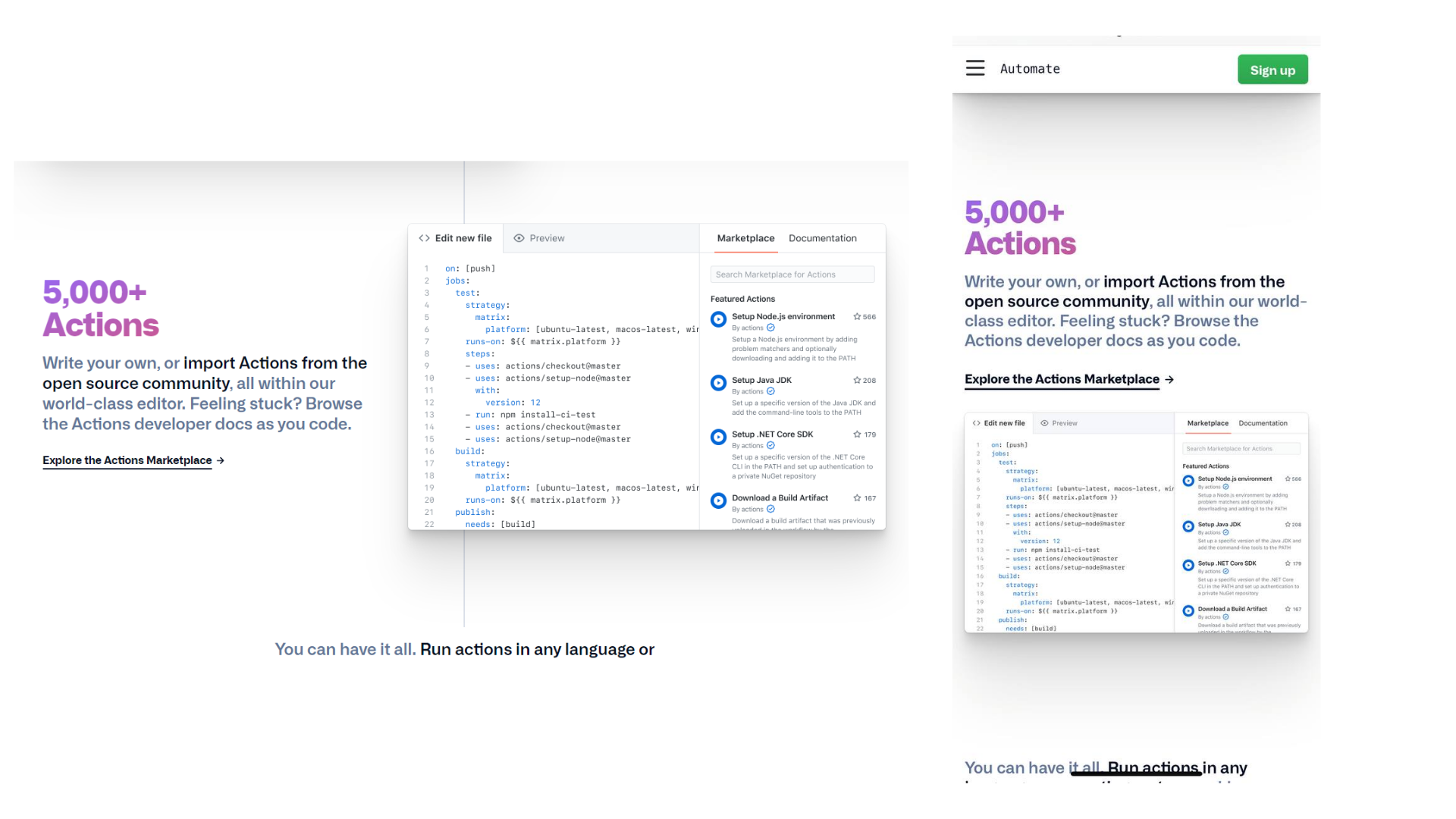Focus the Search Marketplace field in small editor

(1241, 449)
